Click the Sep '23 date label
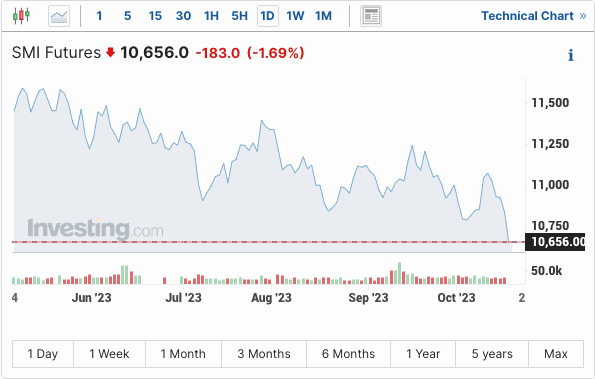The image size is (595, 379). [x=368, y=298]
